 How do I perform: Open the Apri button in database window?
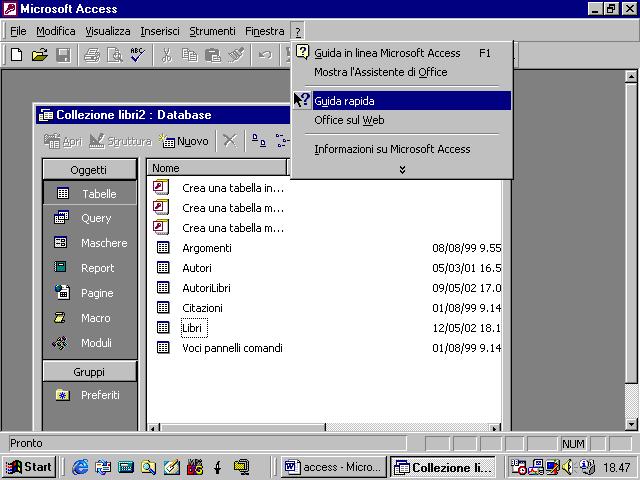pos(63,141)
